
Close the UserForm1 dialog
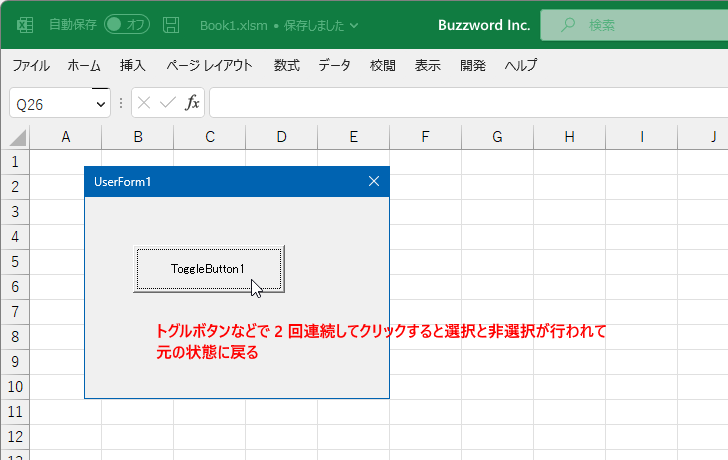click(374, 181)
